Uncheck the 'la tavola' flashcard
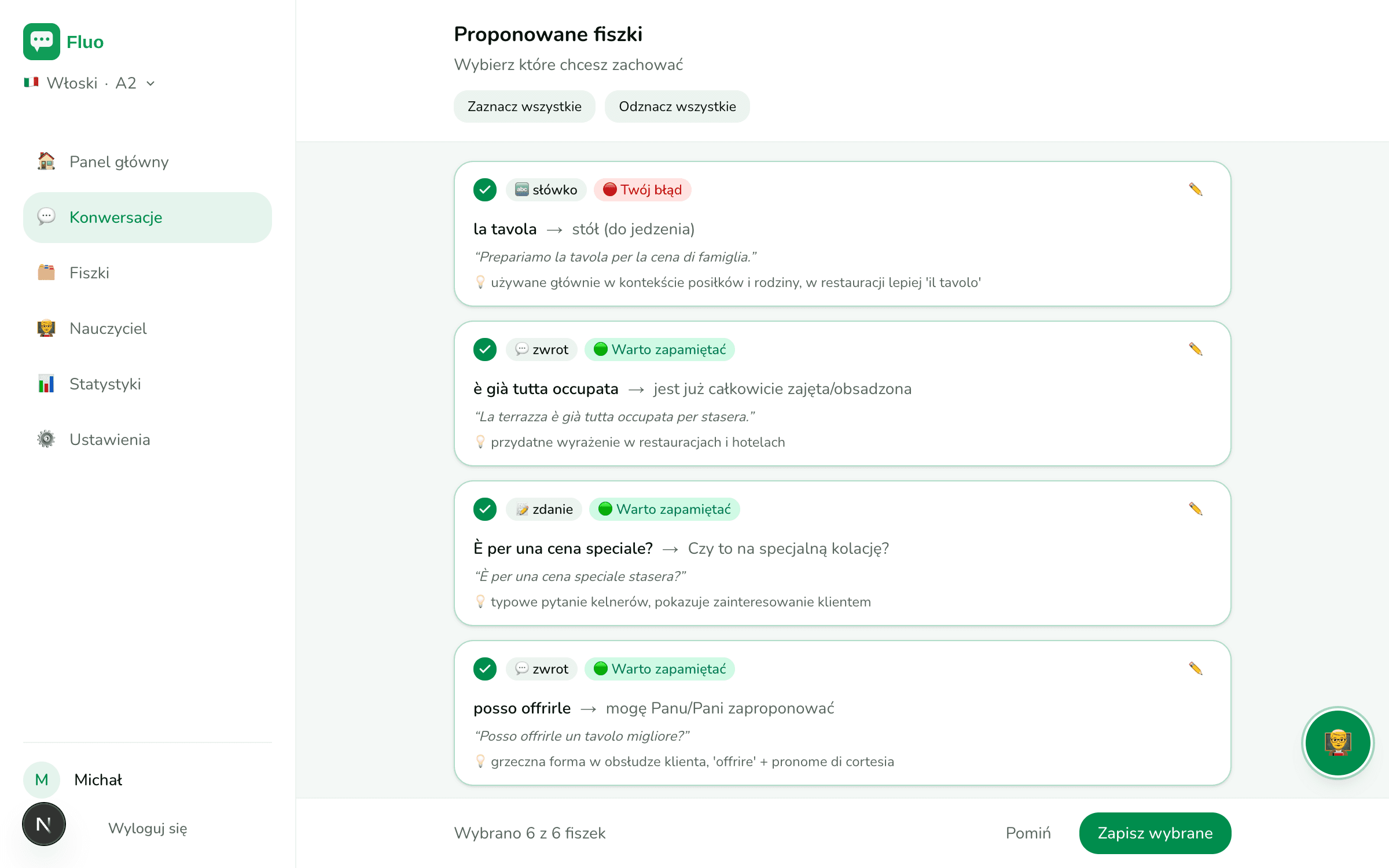This screenshot has height=868, width=1389. point(485,190)
